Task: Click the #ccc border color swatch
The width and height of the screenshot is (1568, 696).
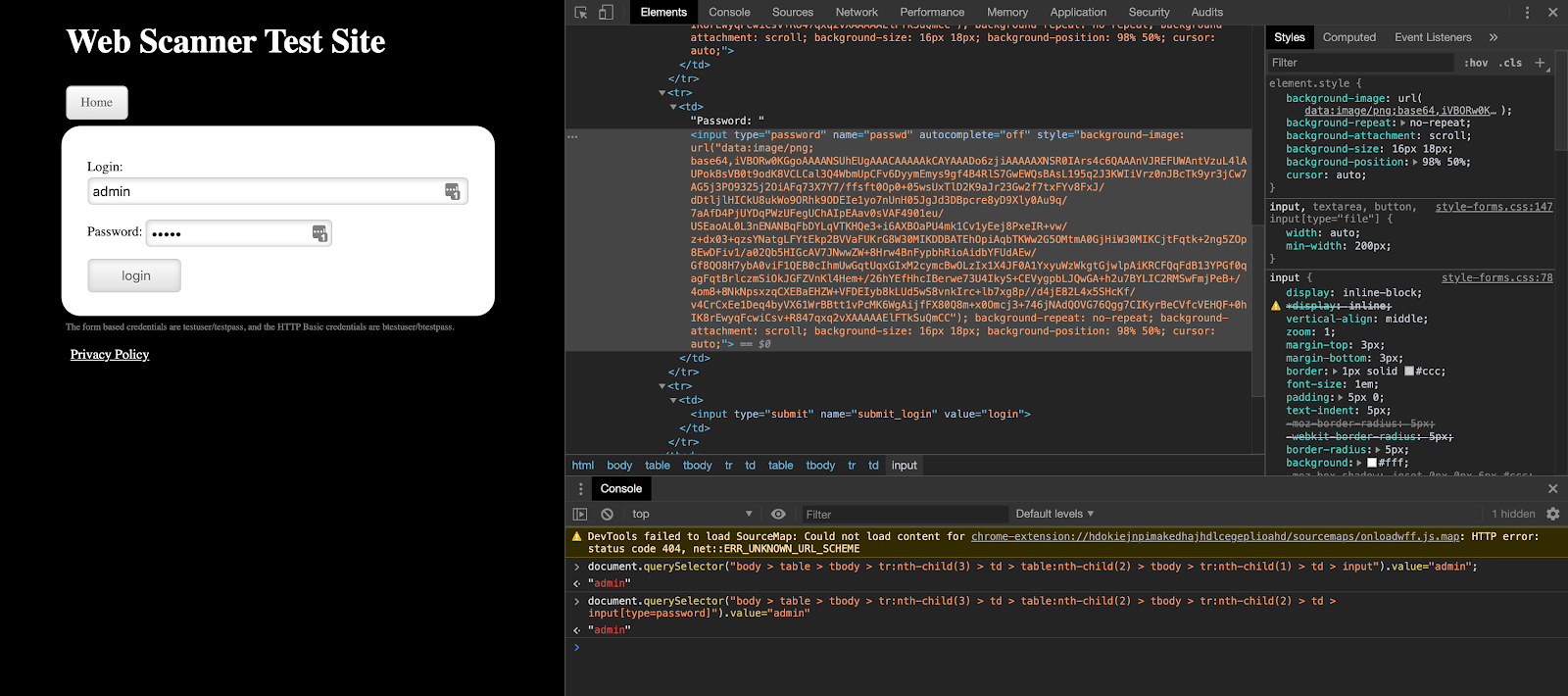Action: [1409, 372]
